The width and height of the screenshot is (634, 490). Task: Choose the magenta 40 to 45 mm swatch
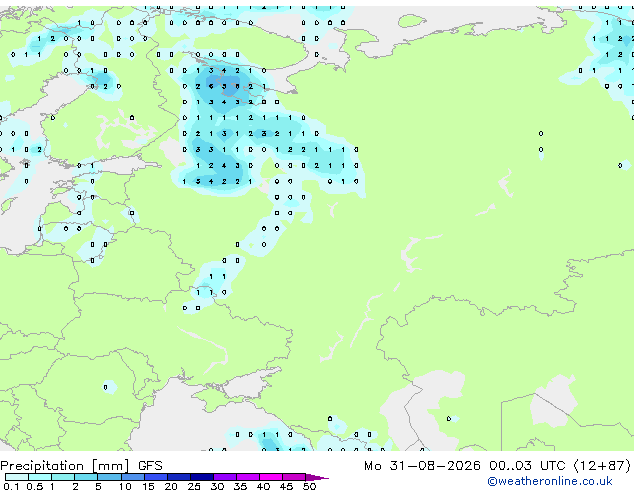[x=271, y=477]
